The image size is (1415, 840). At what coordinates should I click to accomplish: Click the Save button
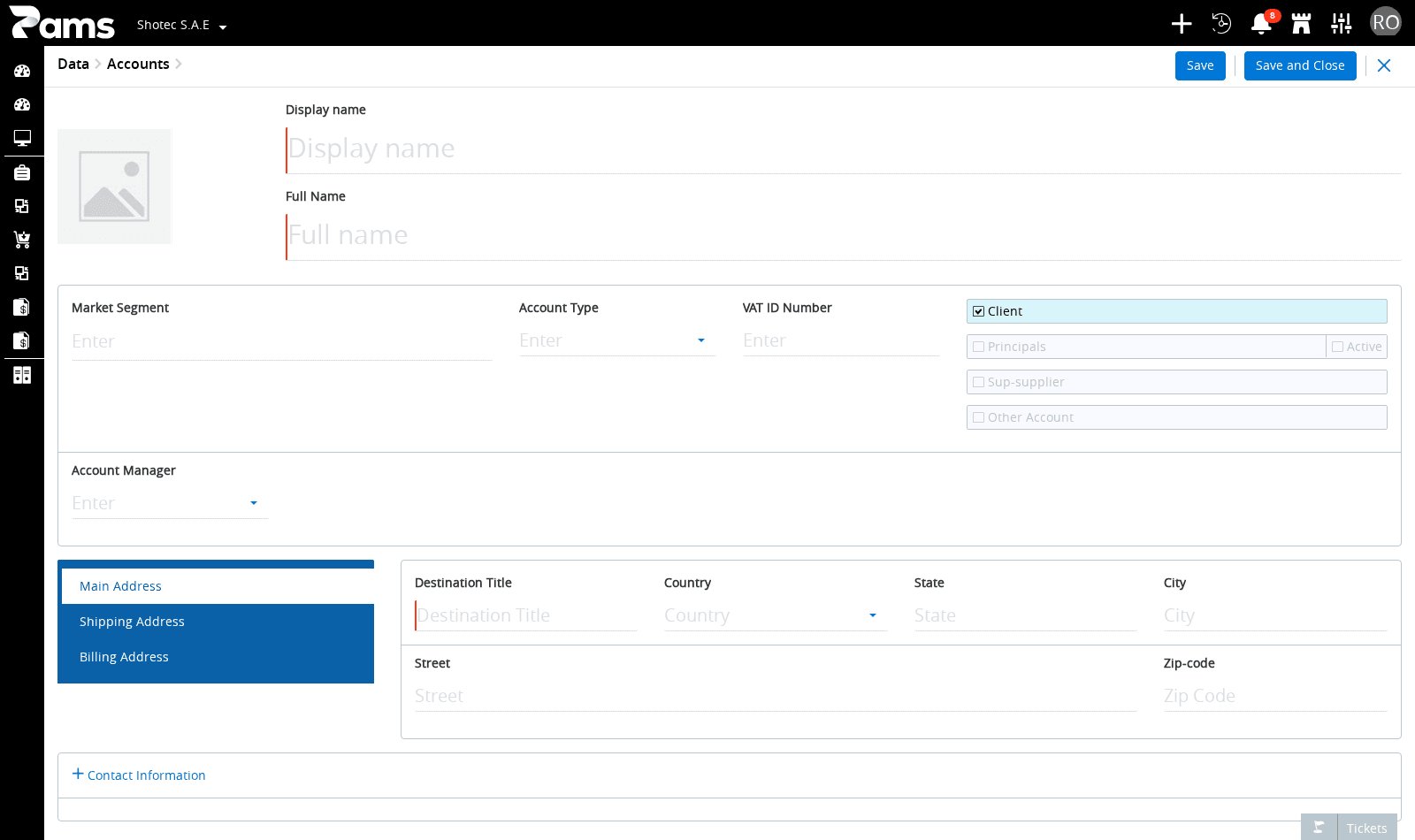1200,65
